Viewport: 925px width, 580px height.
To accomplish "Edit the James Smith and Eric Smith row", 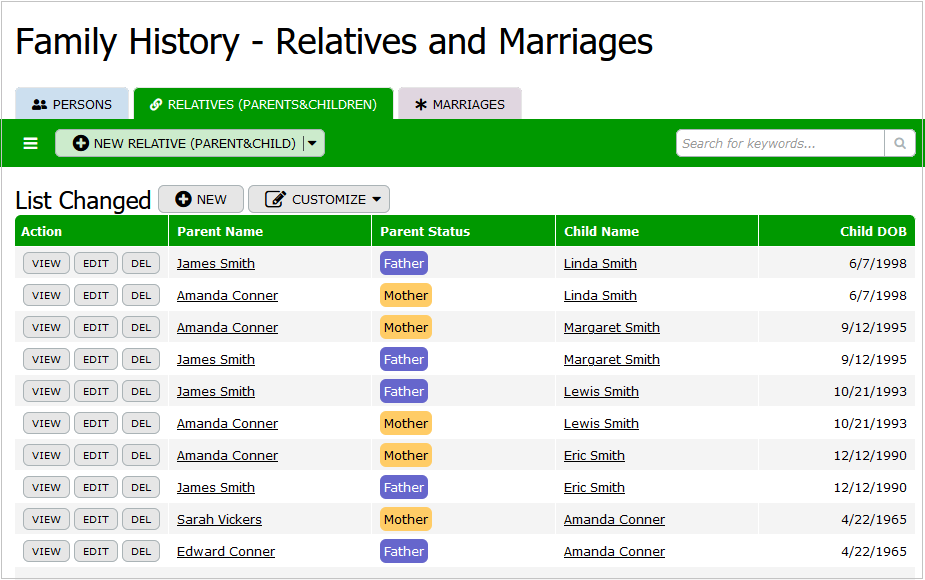I will pos(96,487).
